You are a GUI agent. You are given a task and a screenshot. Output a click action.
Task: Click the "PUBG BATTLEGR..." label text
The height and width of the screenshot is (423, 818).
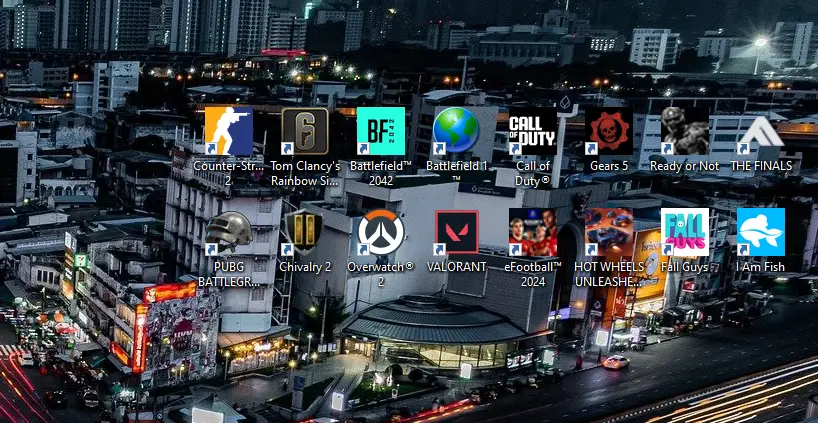228,274
